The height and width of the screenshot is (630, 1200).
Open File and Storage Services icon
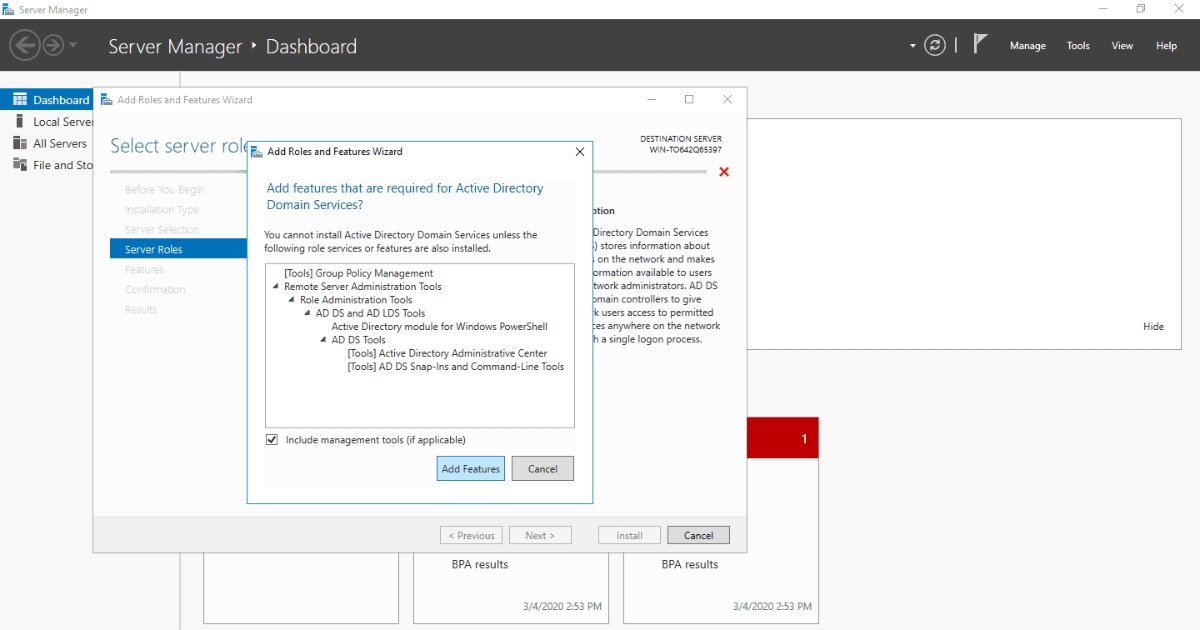(x=19, y=165)
